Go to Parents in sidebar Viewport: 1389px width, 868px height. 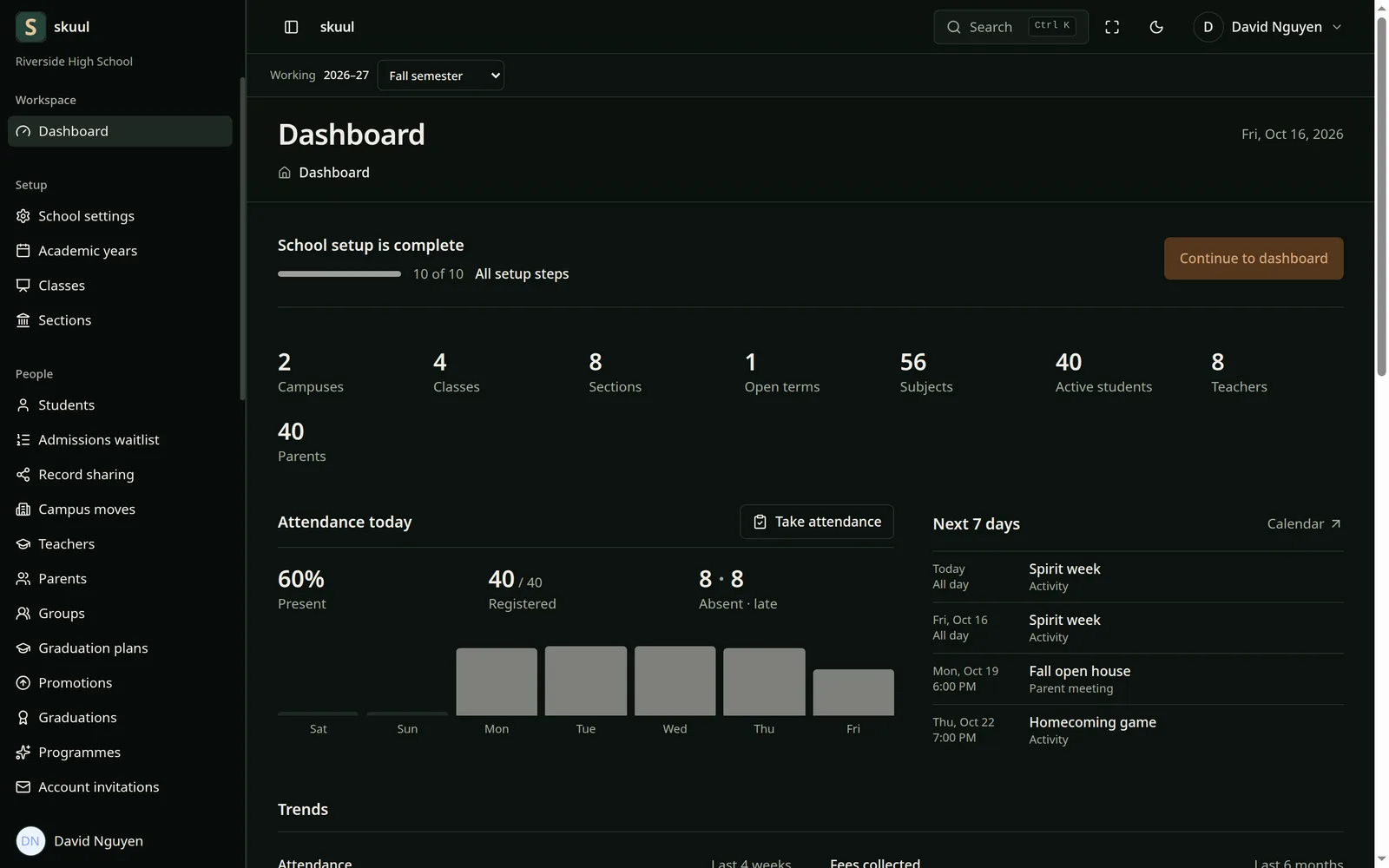point(120,579)
